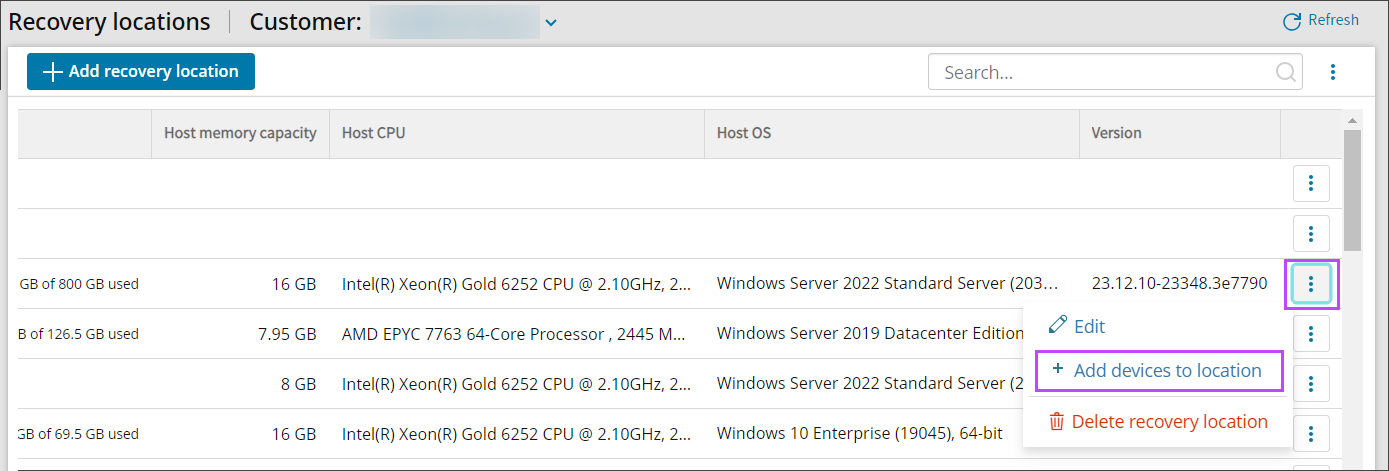Click the Refresh icon at top right
Image resolution: width=1389 pixels, height=471 pixels.
pyautogui.click(x=1292, y=21)
